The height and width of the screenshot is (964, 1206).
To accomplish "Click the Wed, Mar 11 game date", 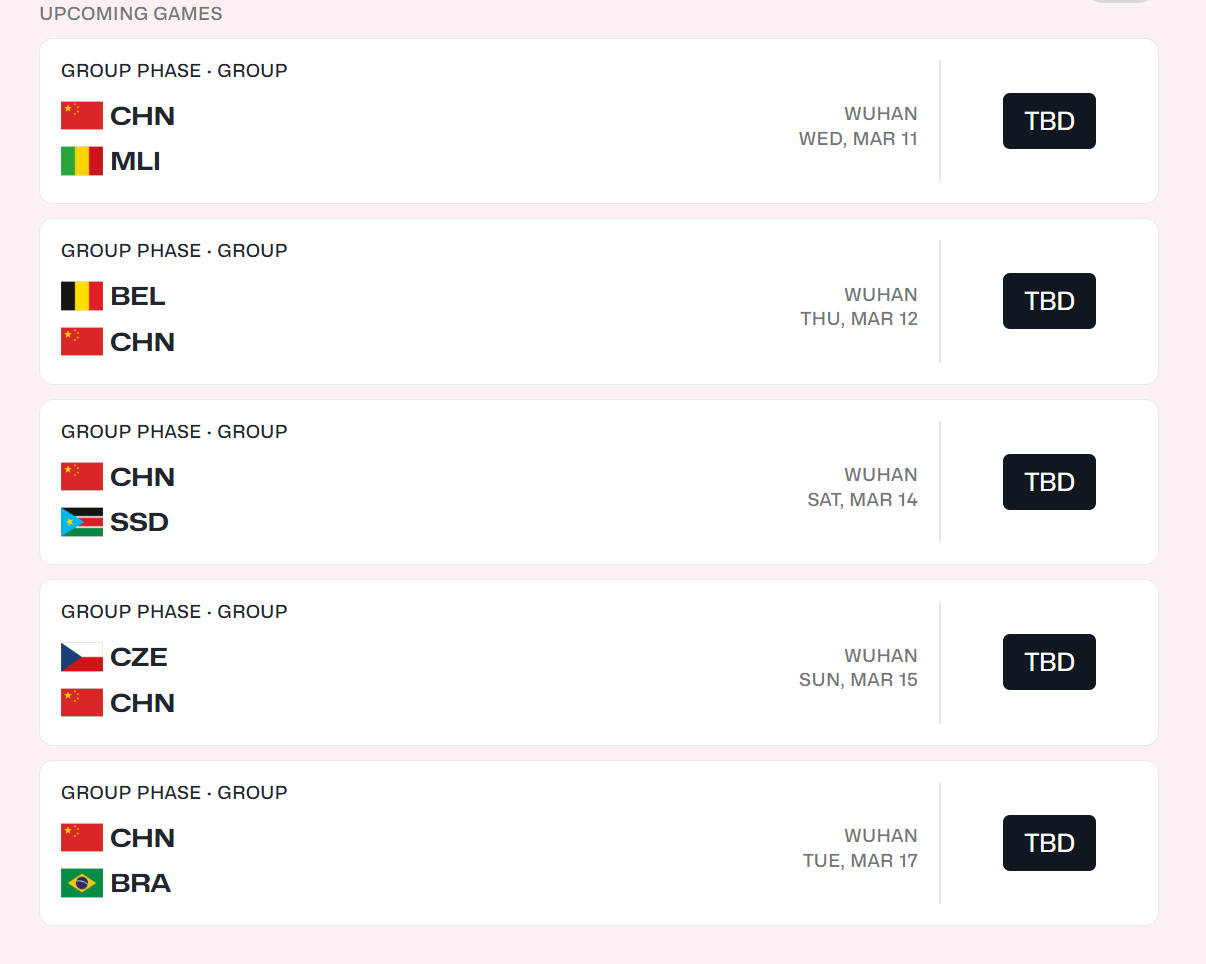I will (x=858, y=139).
